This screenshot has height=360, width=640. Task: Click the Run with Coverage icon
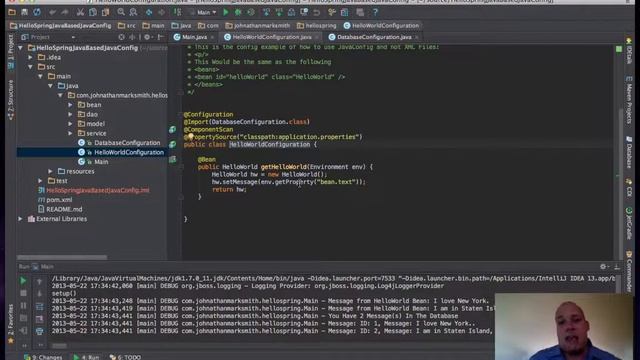[251, 12]
